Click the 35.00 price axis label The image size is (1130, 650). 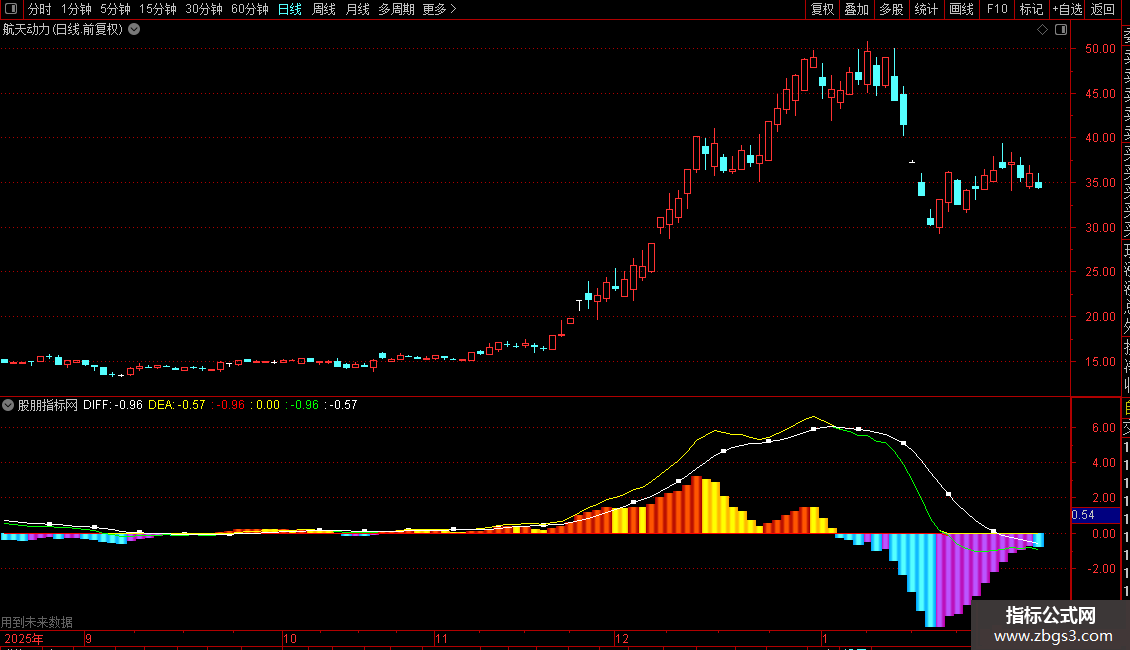pyautogui.click(x=1100, y=183)
